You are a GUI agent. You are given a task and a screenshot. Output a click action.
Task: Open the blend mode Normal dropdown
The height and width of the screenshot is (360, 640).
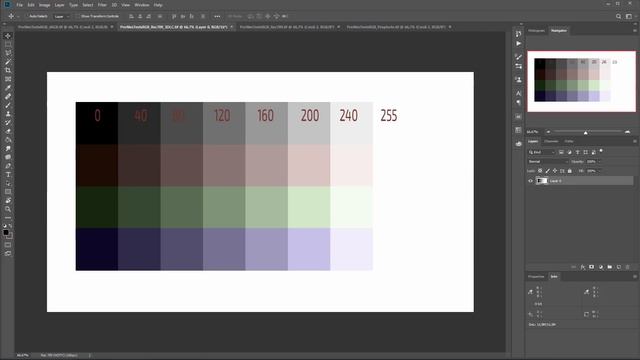point(548,162)
